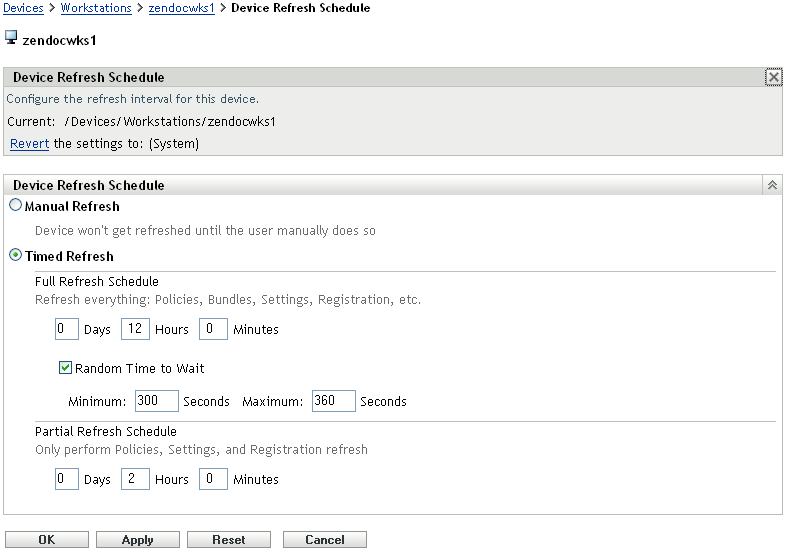Click the Full Refresh Days field

67,329
